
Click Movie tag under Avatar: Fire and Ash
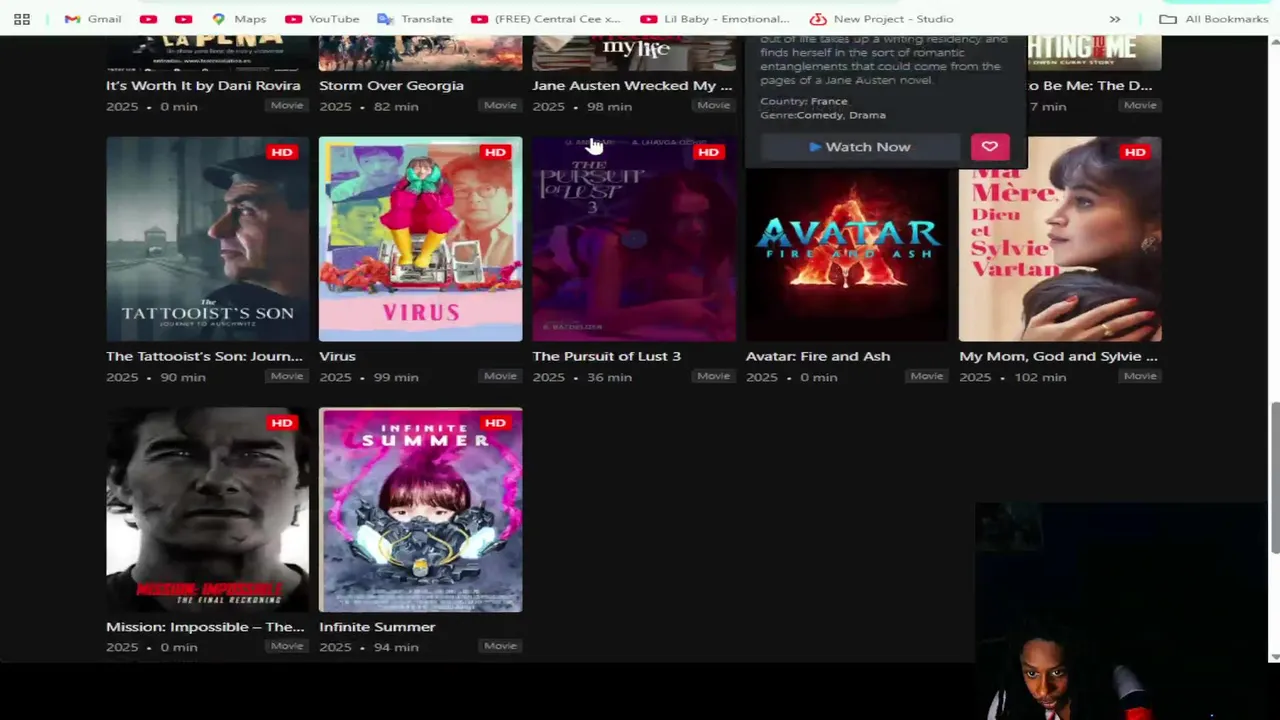[926, 376]
